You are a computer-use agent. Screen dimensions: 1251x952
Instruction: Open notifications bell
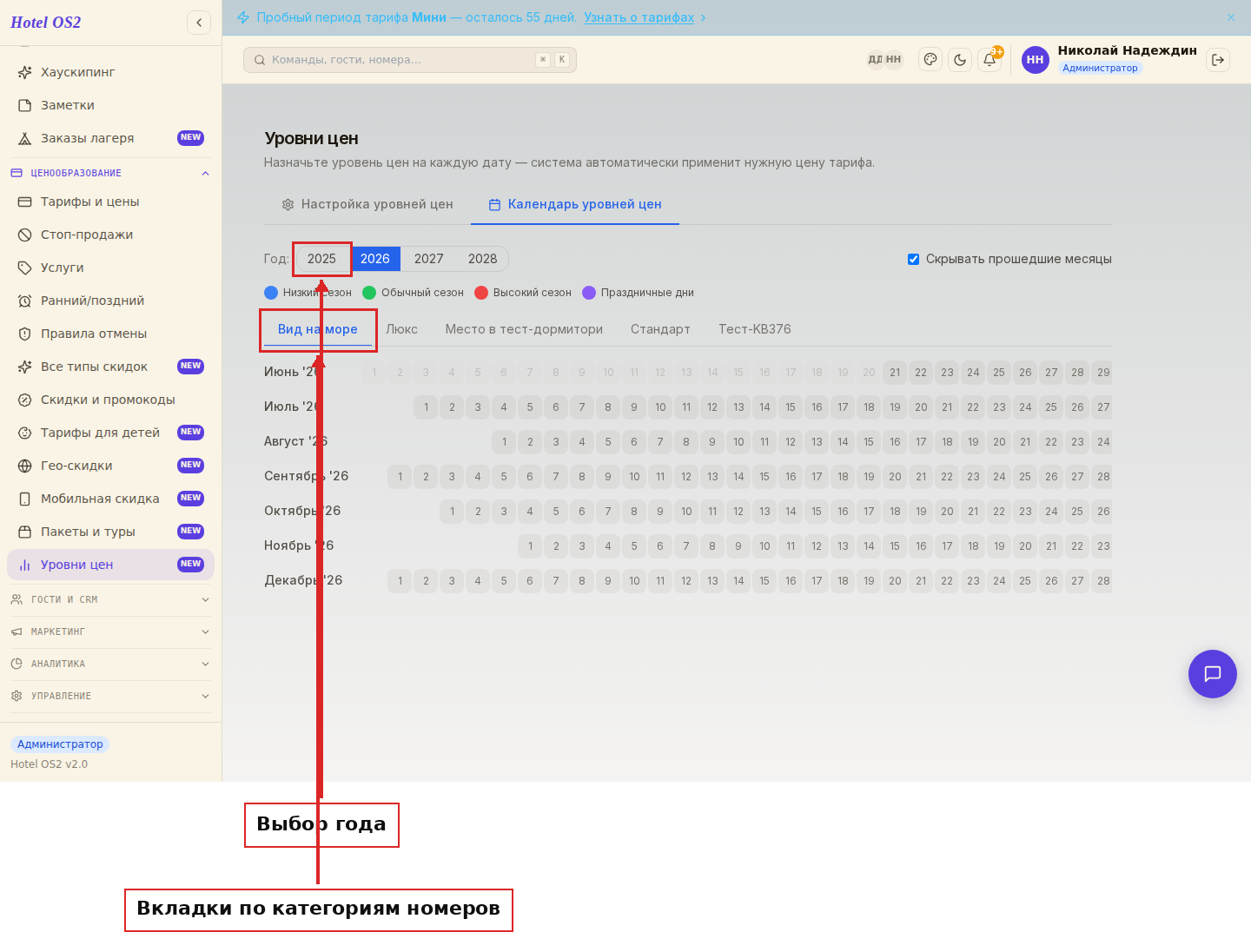(x=990, y=60)
